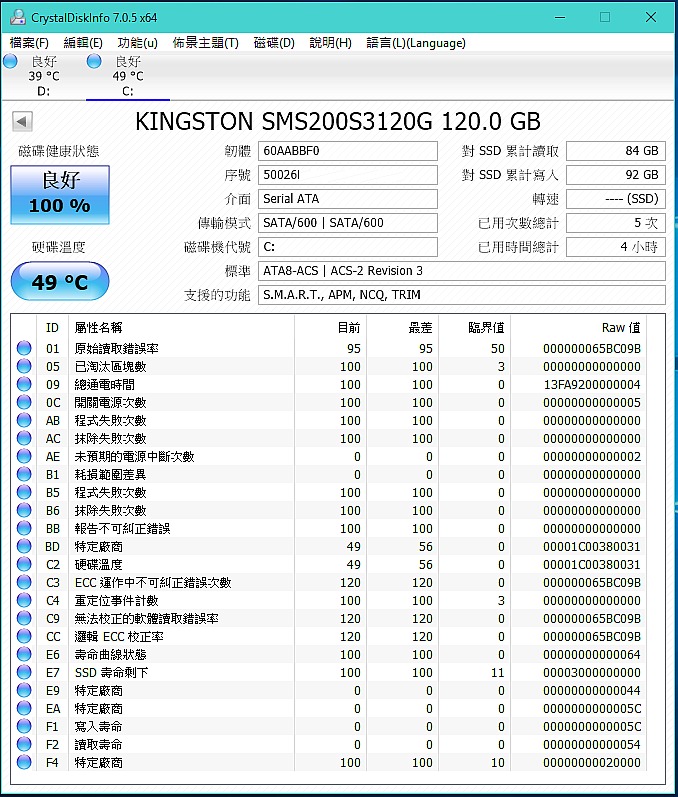This screenshot has width=678, height=797.
Task: Click status orb for C4 重定位事件計數
Action: 24,600
